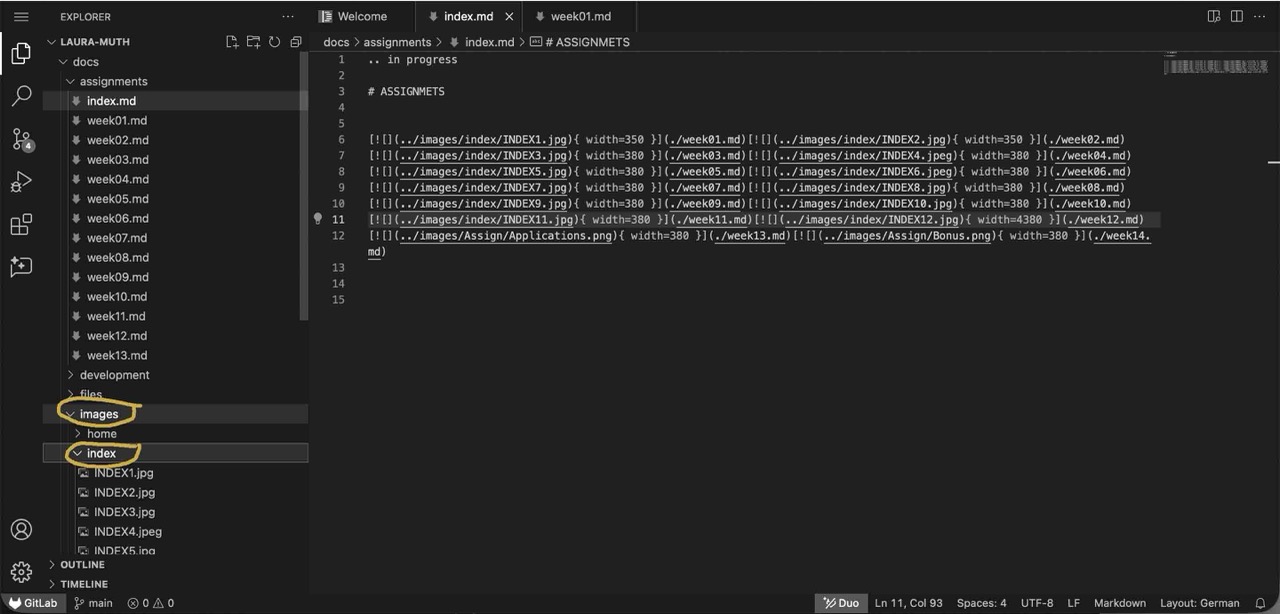1280x614 pixels.
Task: Click the New File icon in Explorer
Action: tap(232, 42)
